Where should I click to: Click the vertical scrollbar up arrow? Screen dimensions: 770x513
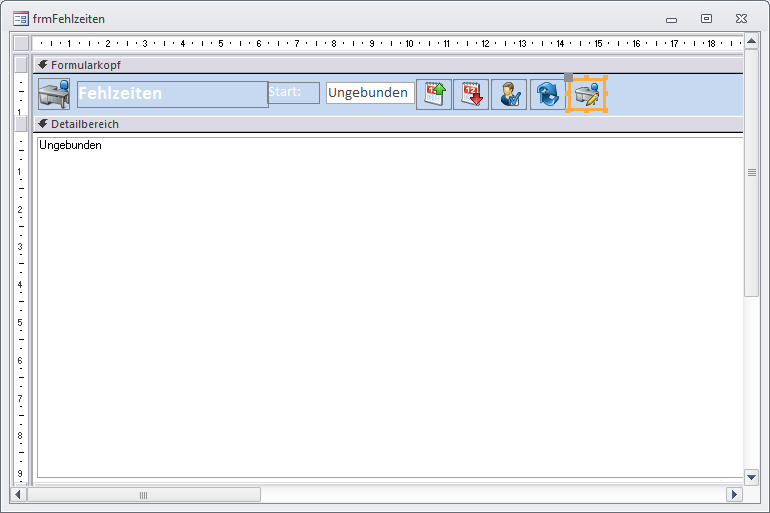(751, 43)
